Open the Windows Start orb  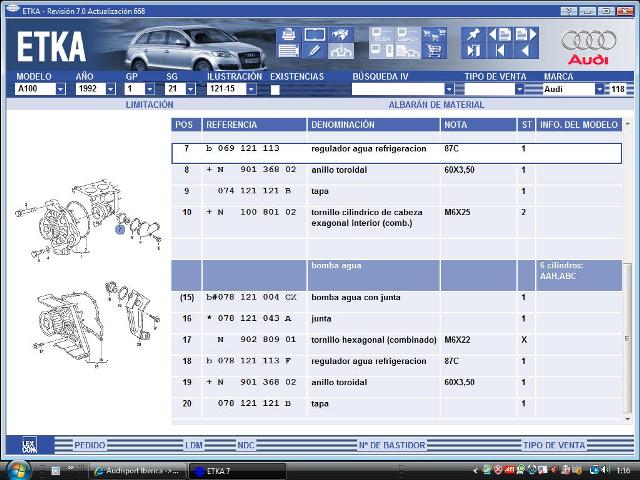click(x=17, y=470)
